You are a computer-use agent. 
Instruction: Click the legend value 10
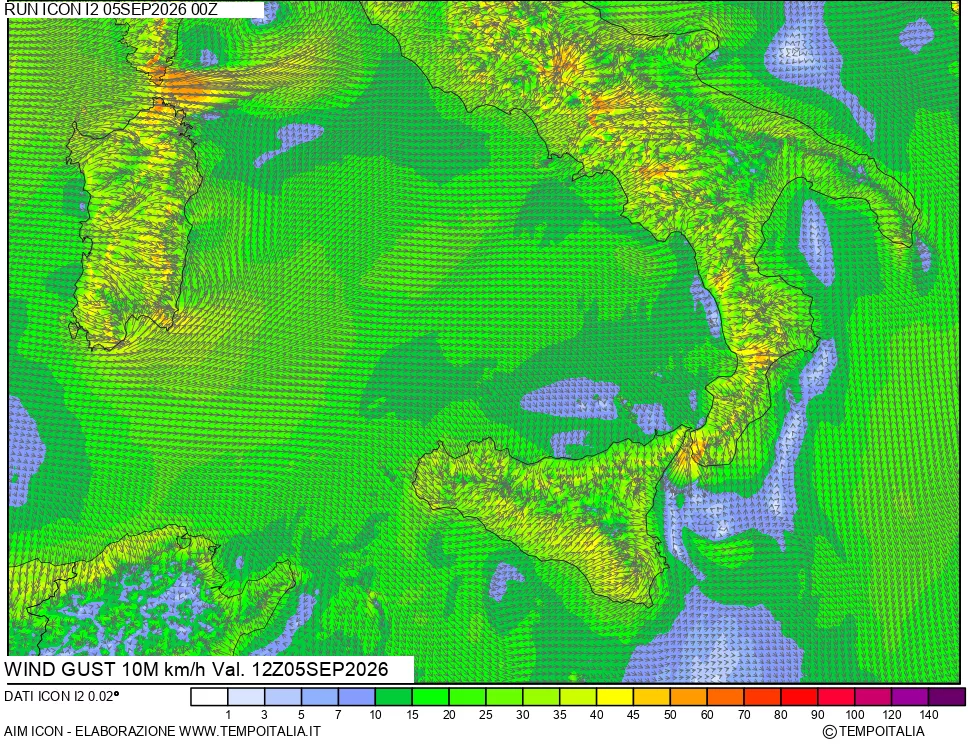pos(375,715)
